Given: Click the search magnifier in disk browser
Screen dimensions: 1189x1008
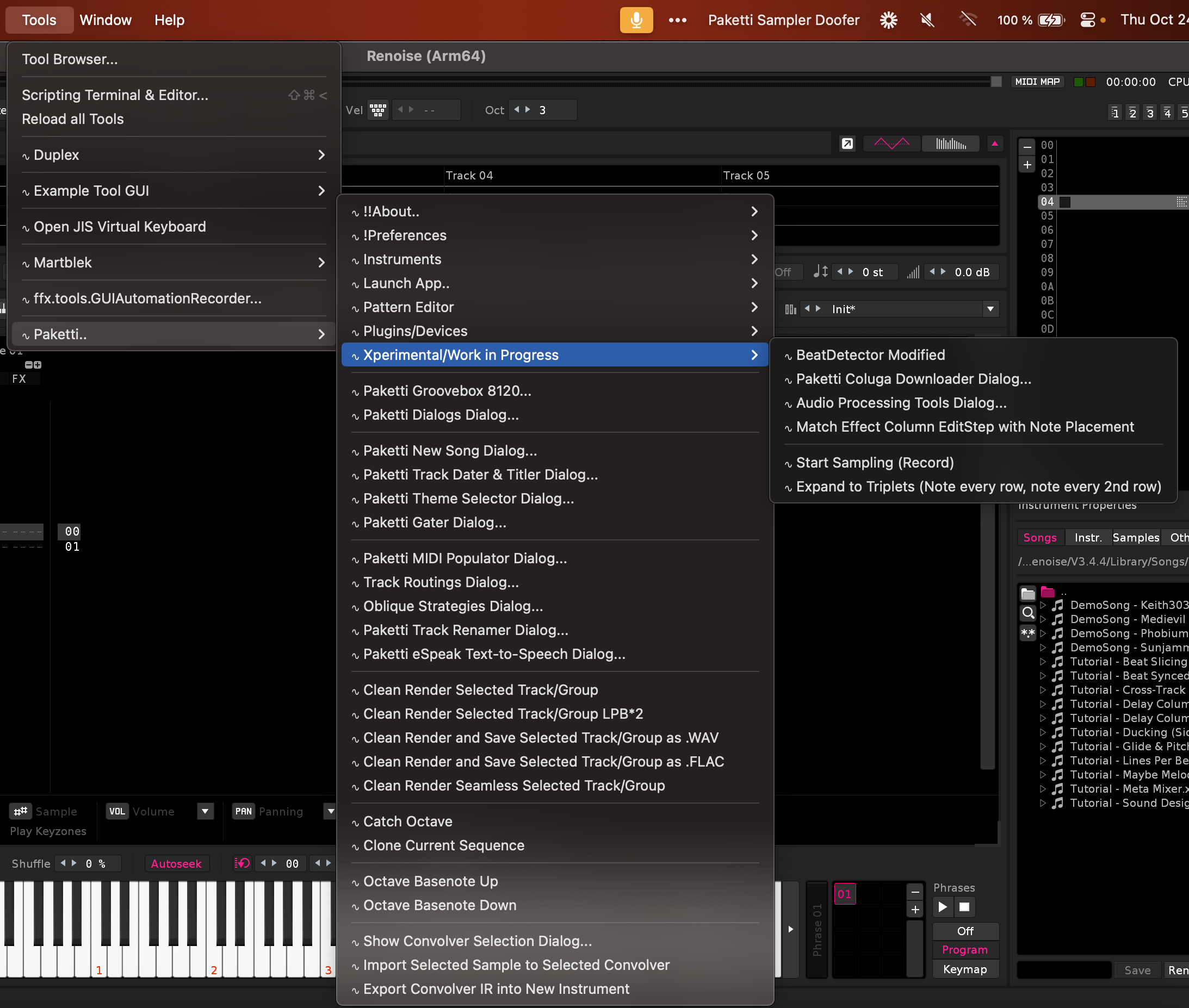Looking at the screenshot, I should [1027, 613].
